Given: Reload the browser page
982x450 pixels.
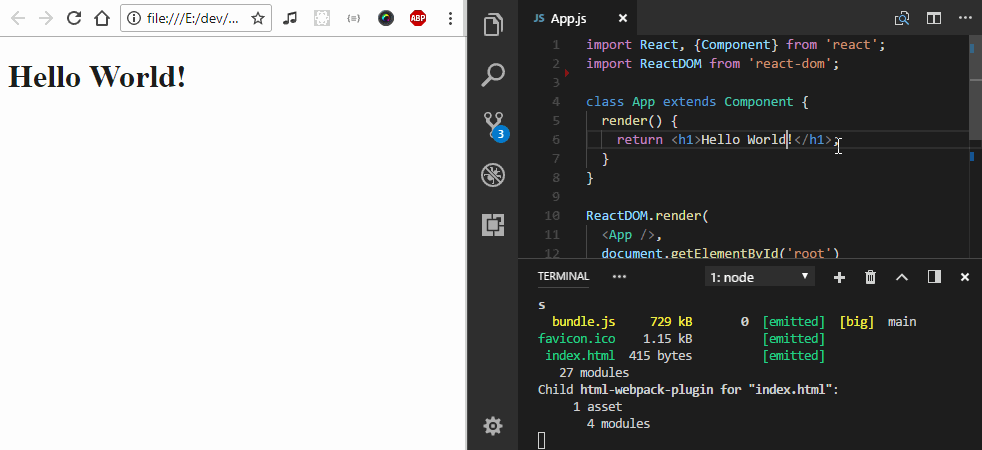Looking at the screenshot, I should 73,18.
